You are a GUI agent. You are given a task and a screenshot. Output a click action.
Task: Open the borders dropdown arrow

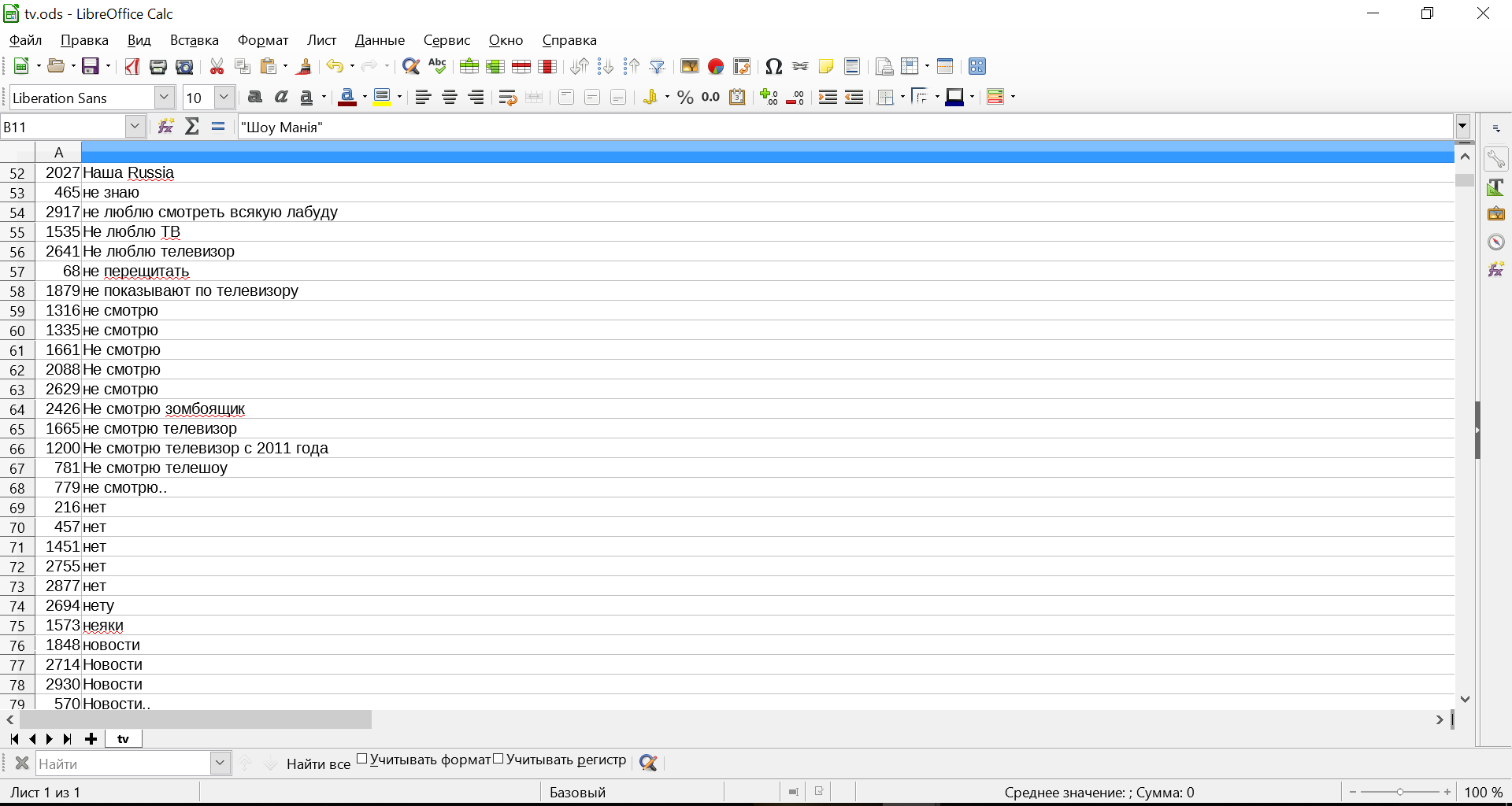tap(902, 97)
